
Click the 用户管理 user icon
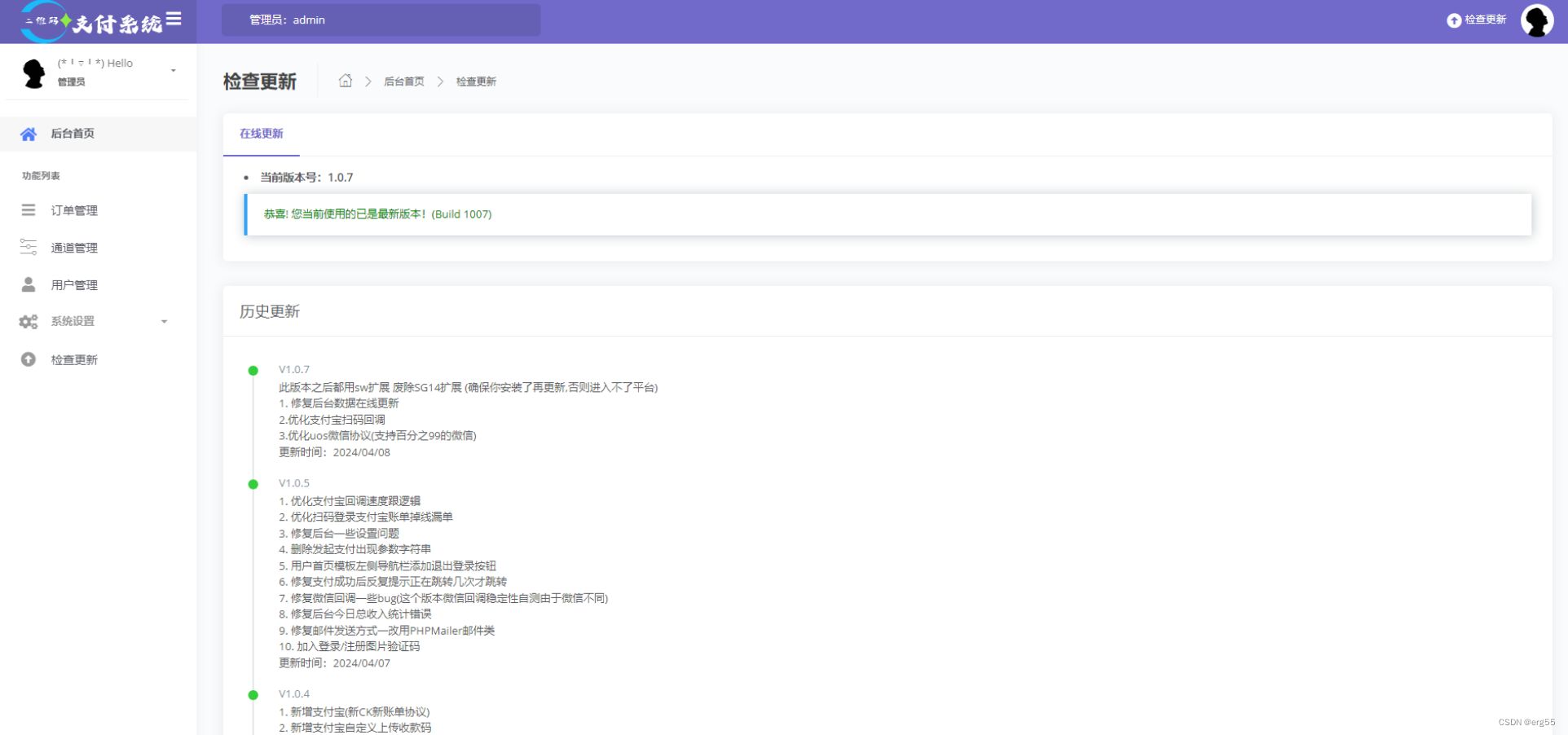click(x=29, y=285)
